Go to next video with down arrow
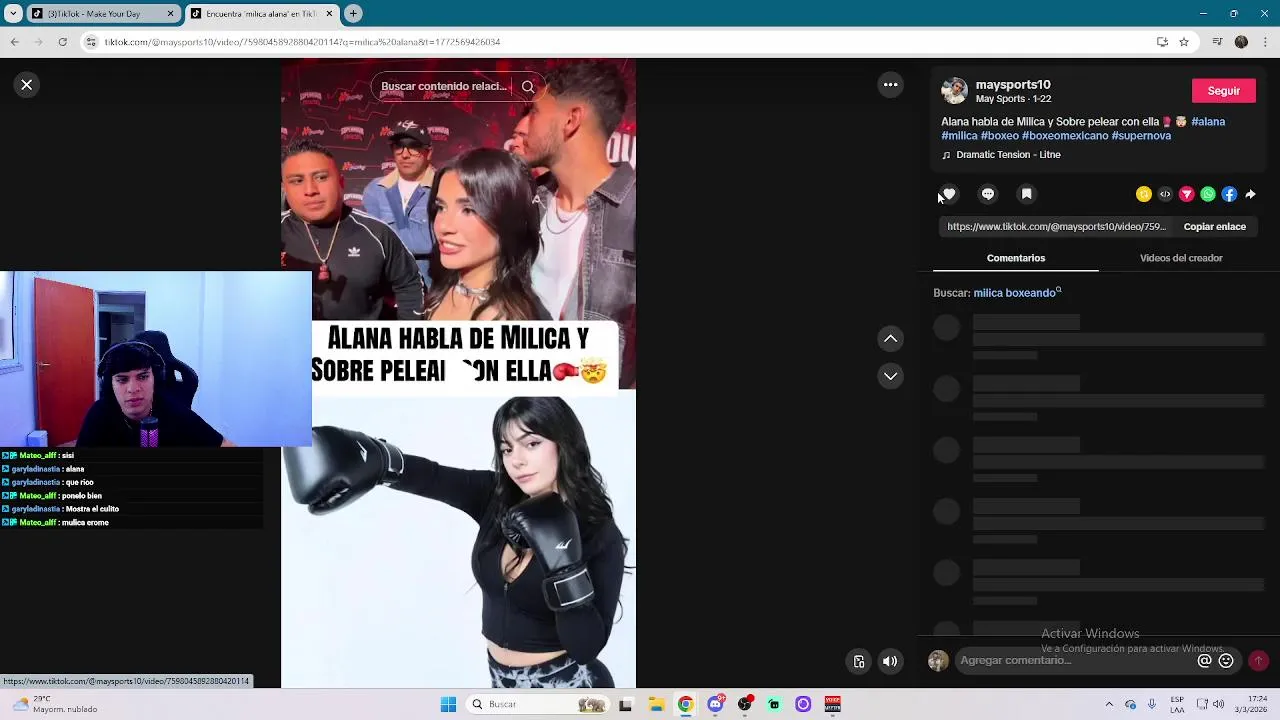 coord(890,376)
